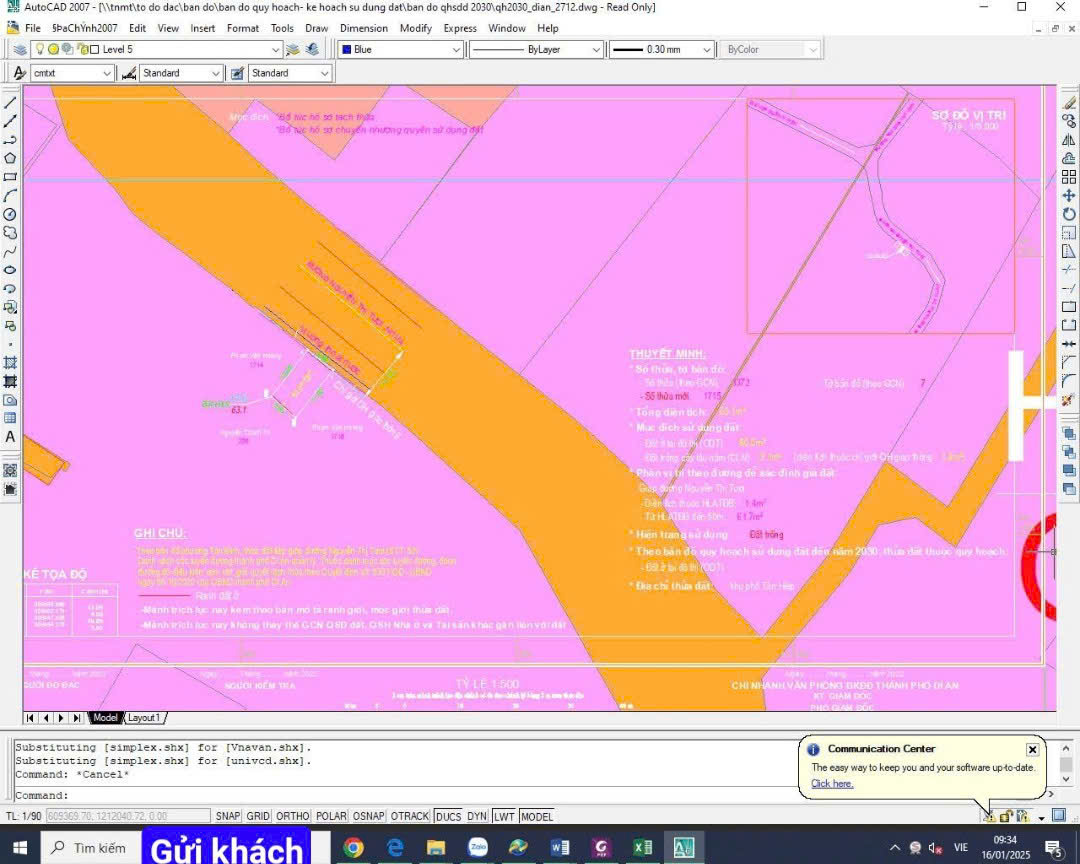
Task: Close the Communication Center balloon
Action: pyautogui.click(x=1032, y=749)
